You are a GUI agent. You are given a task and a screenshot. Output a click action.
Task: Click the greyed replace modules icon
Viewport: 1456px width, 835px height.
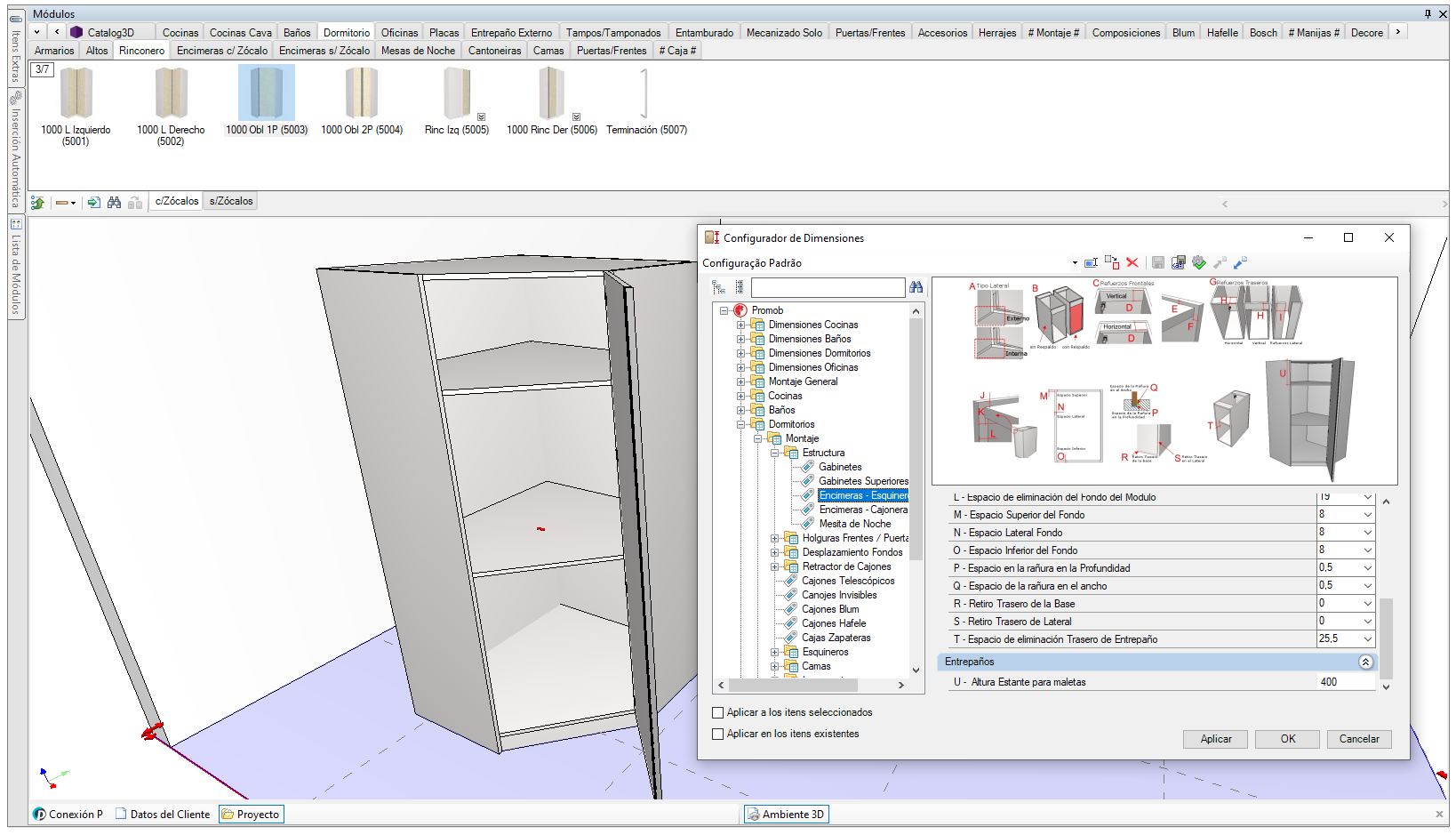(135, 203)
